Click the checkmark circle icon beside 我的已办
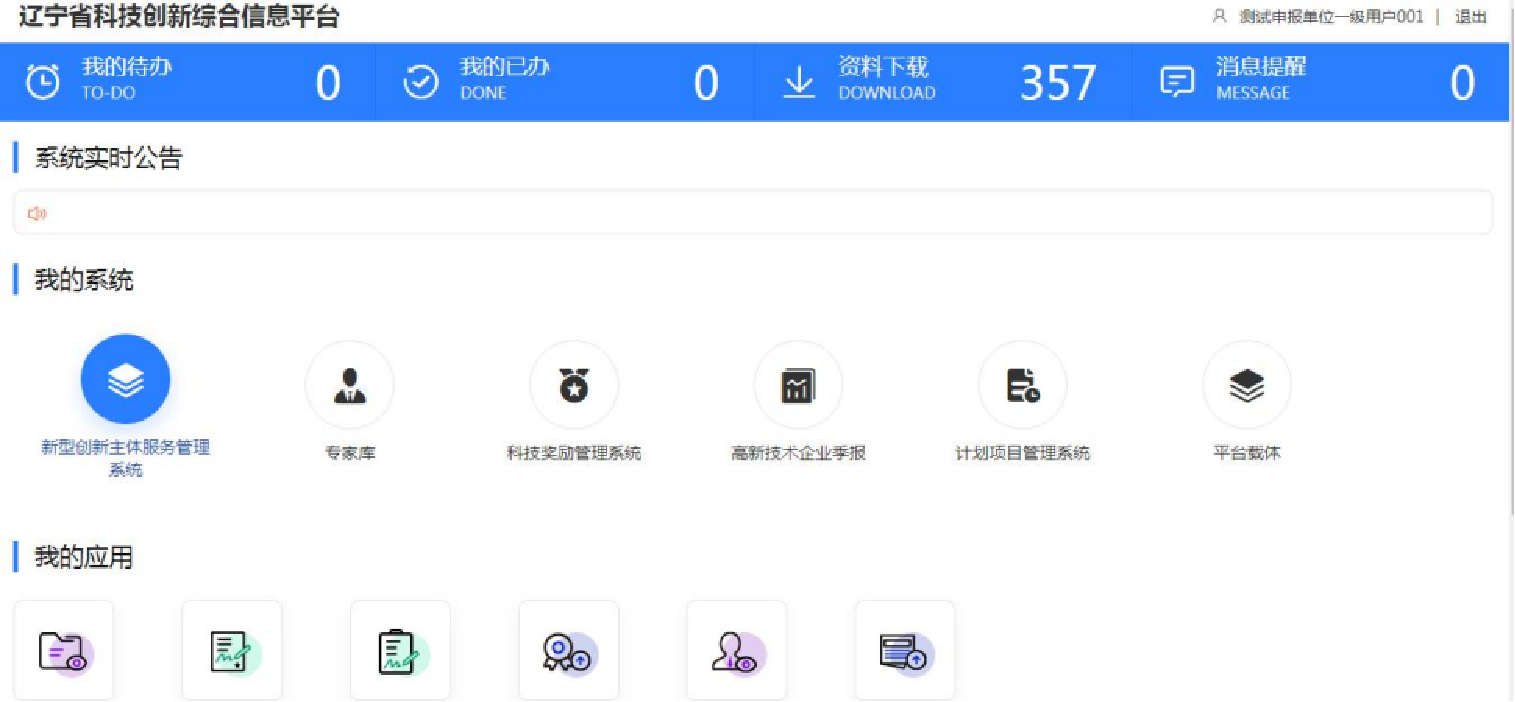Viewport: 1515px width, 702px height. (420, 82)
